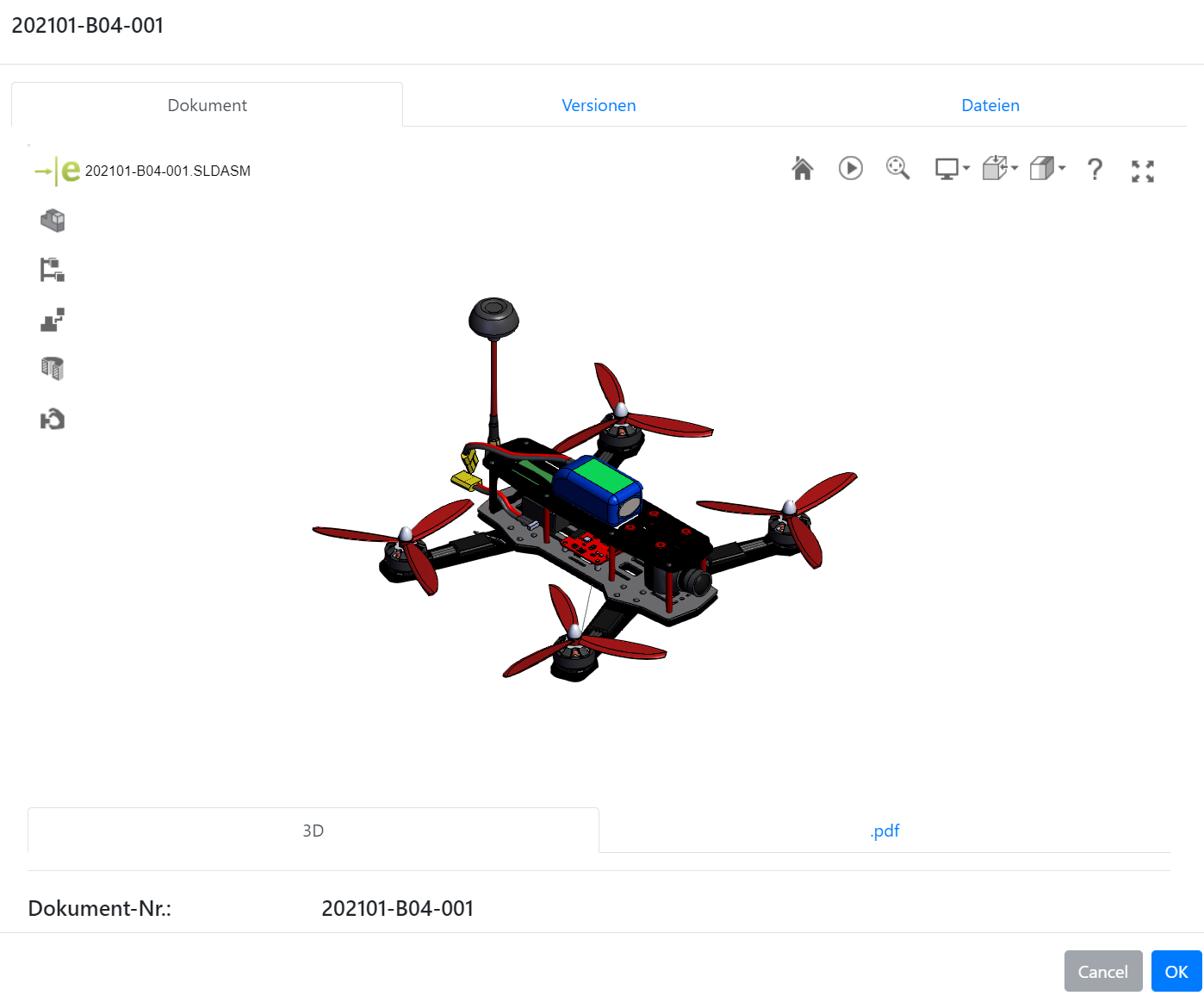
Task: Play the model animation
Action: 850,169
